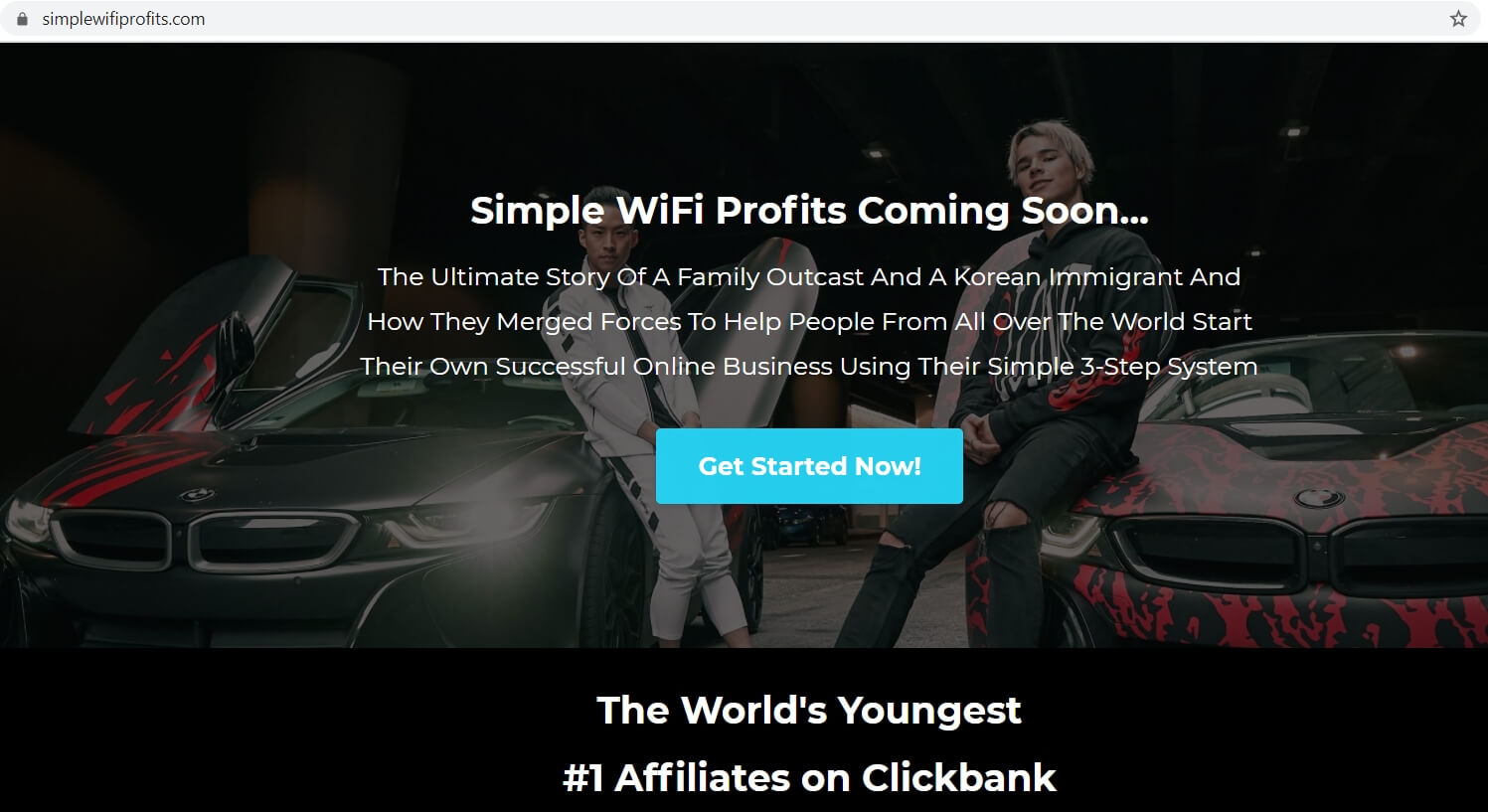This screenshot has height=812, width=1488.
Task: Click the text line starting 'How They Merged Forces'
Action: 809,322
